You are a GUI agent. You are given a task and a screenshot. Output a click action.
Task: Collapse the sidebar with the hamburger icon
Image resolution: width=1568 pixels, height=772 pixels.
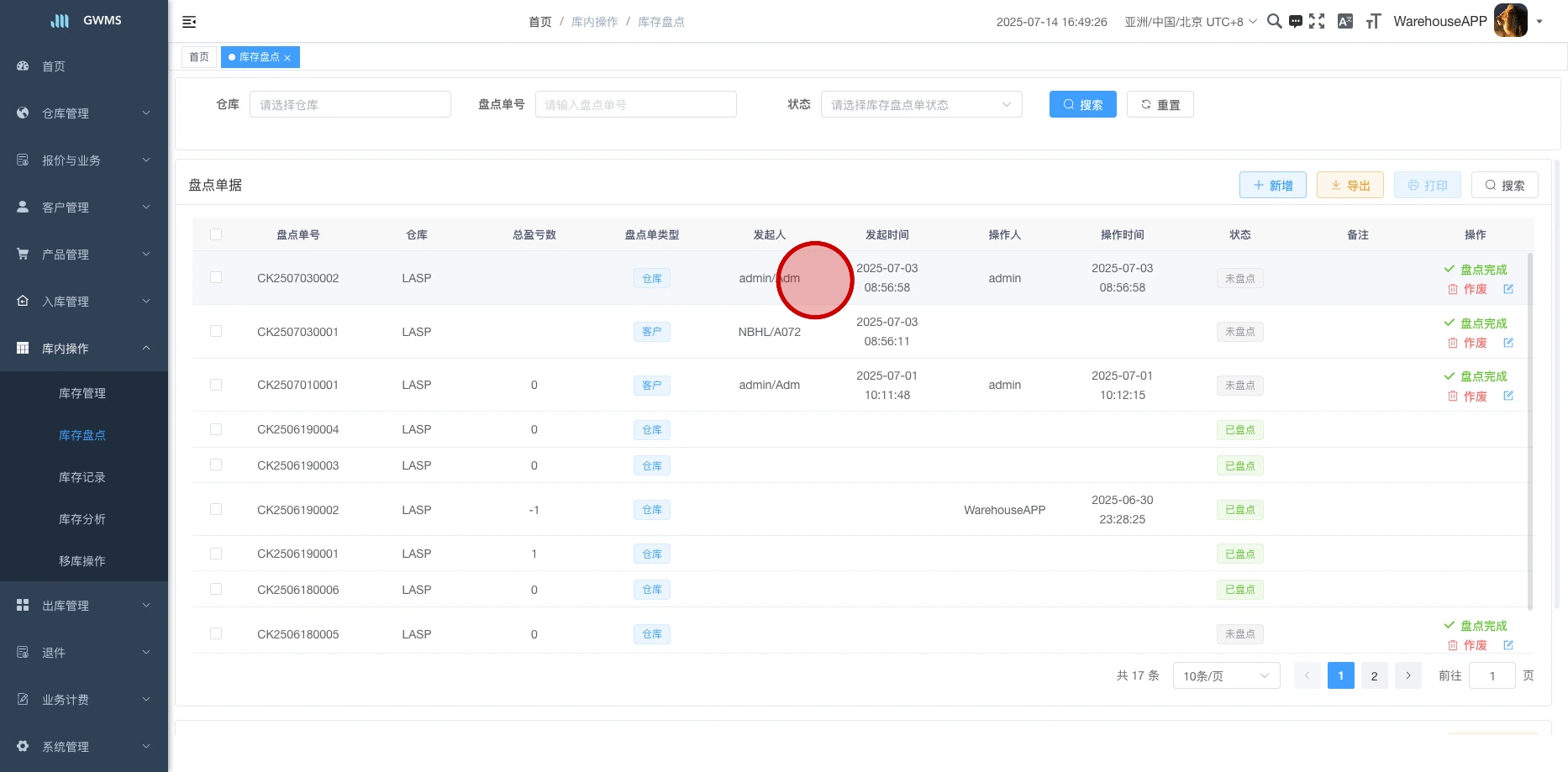[189, 22]
